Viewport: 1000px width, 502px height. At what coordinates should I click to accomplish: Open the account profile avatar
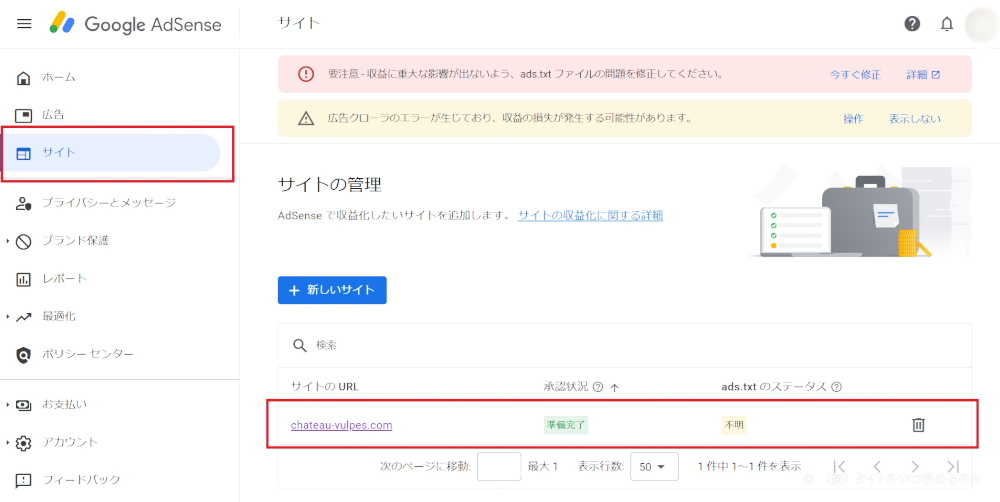pyautogui.click(x=982, y=24)
